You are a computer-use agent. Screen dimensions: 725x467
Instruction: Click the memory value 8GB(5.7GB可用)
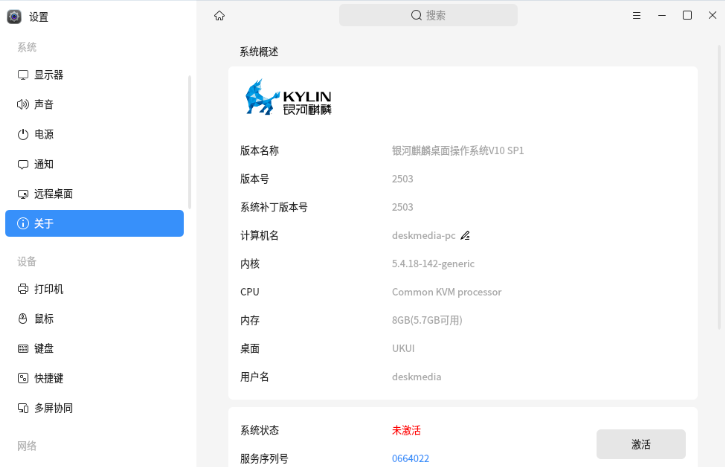coord(427,320)
